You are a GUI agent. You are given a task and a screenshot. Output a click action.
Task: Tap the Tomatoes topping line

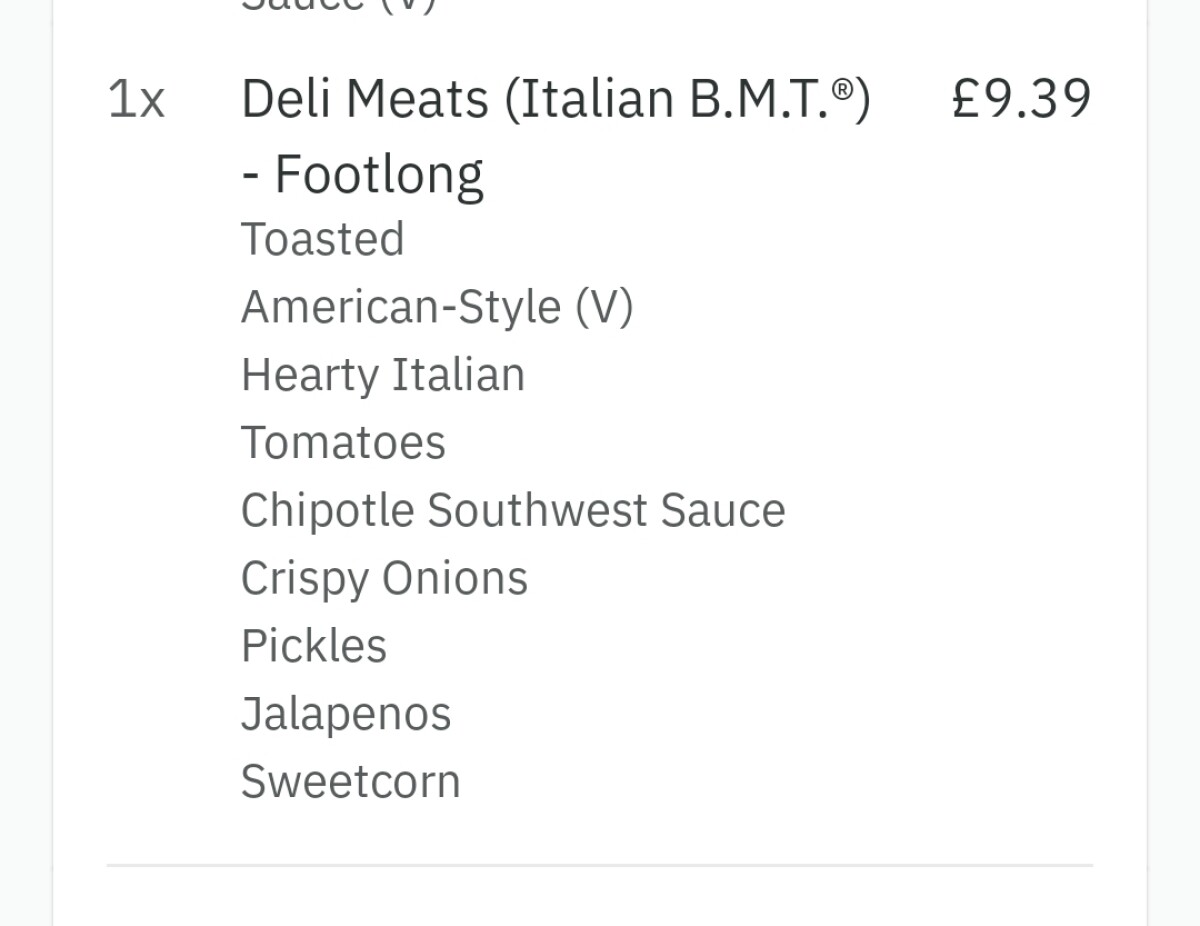click(x=343, y=443)
